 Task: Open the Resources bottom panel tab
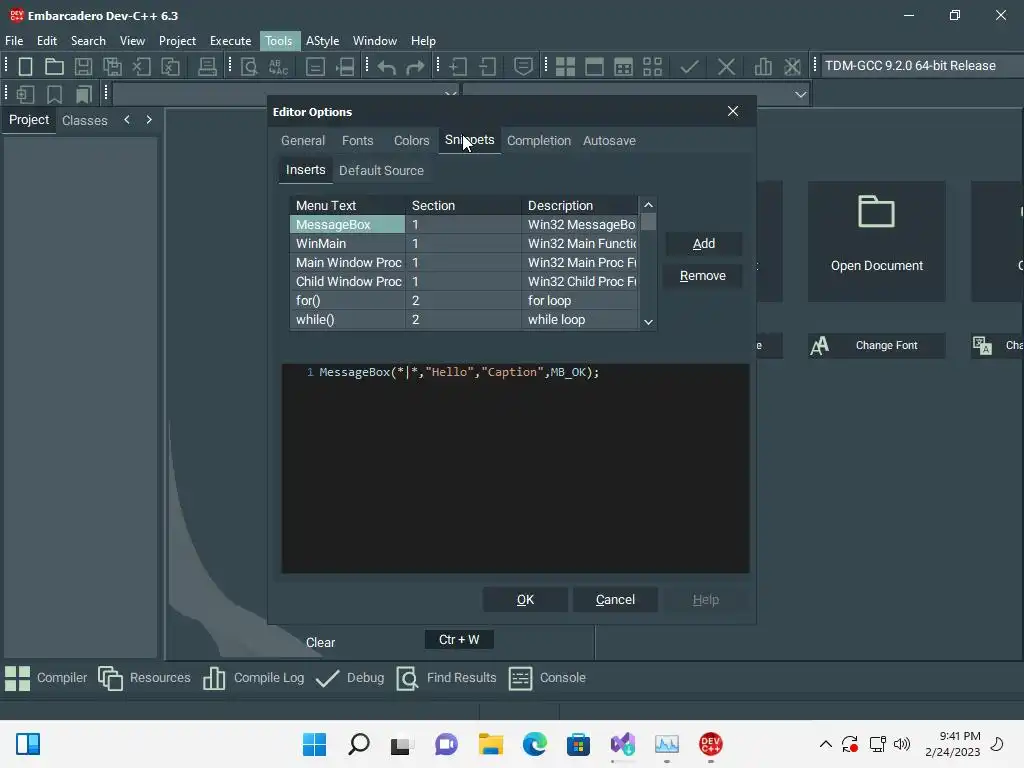coord(144,678)
